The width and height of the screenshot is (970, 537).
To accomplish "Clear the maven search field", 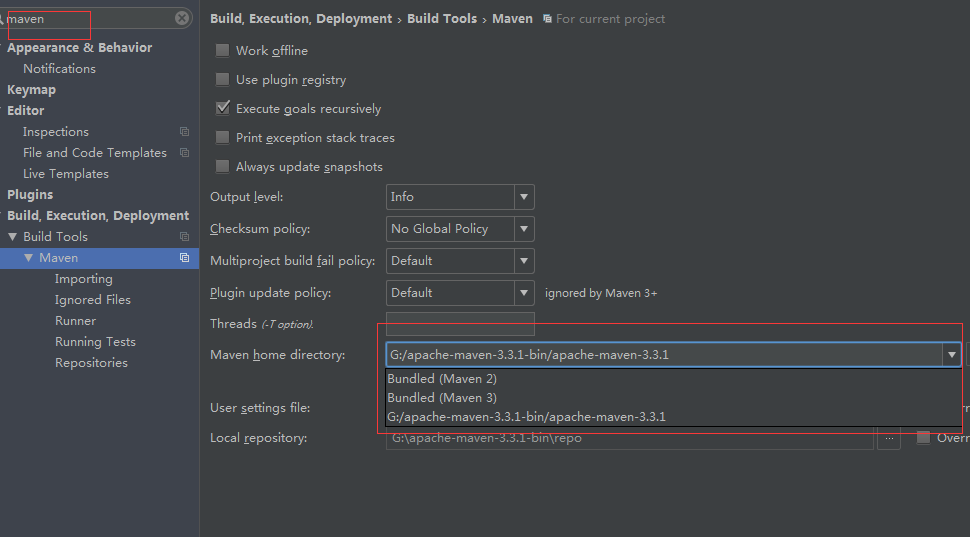I will 181,19.
